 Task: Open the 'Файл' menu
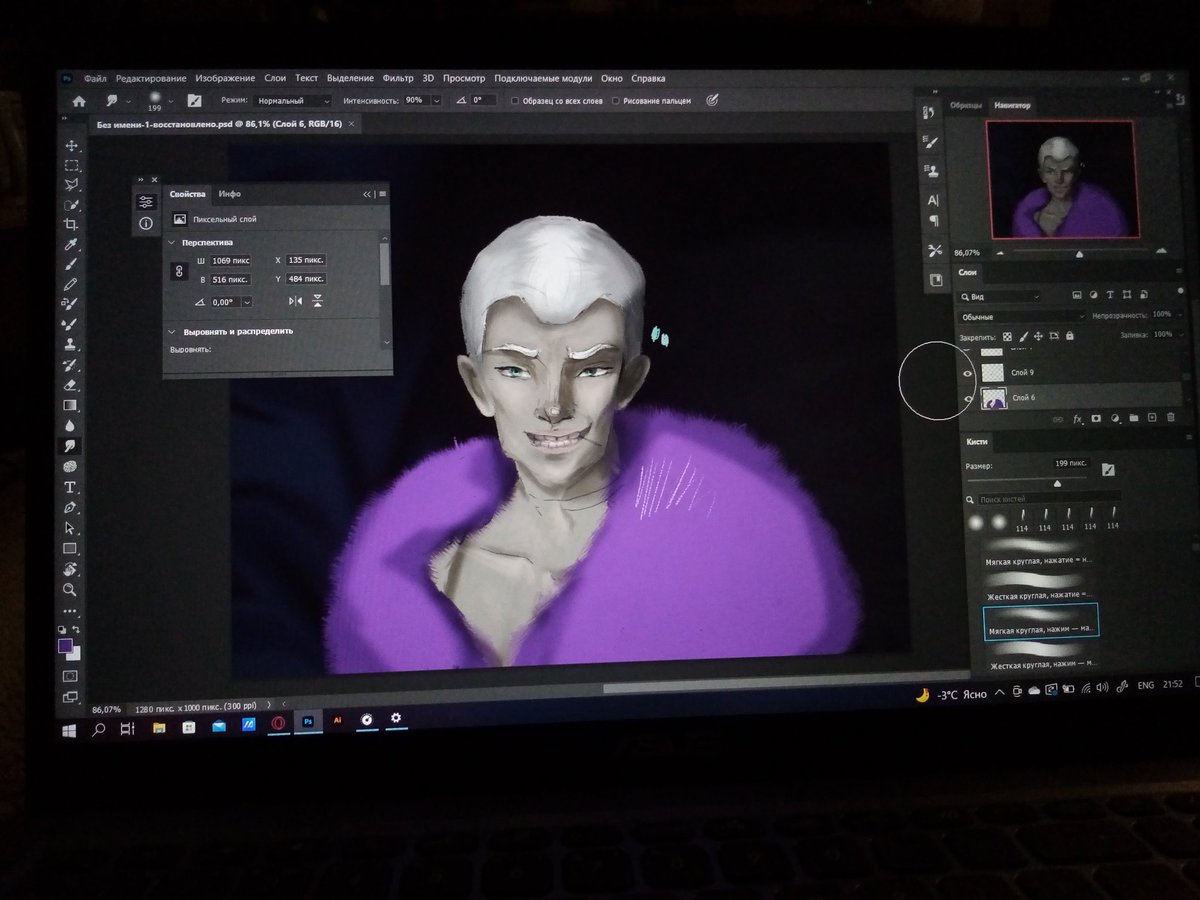point(95,78)
